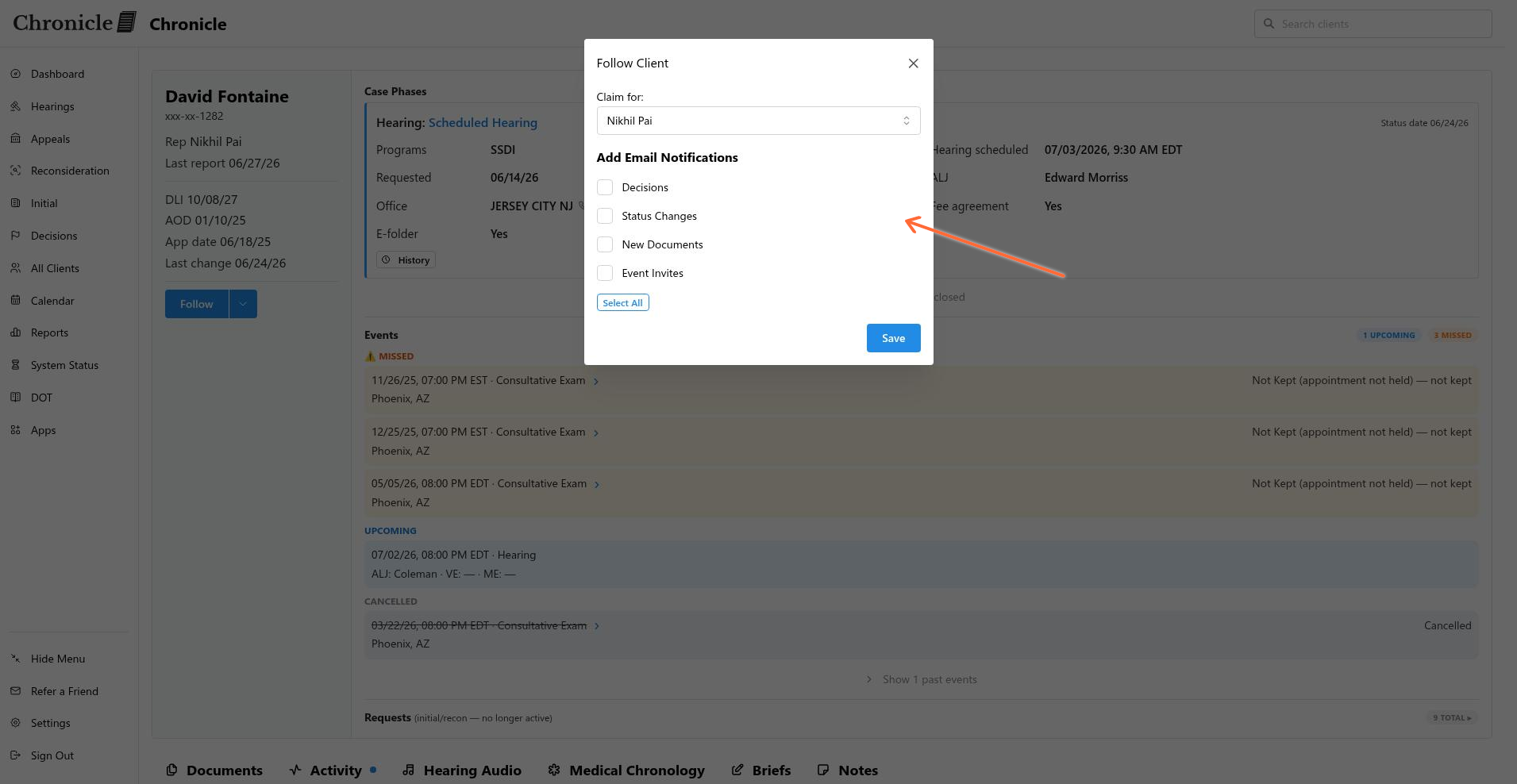Image resolution: width=1517 pixels, height=784 pixels.
Task: Open the Claim for dropdown
Action: [758, 121]
